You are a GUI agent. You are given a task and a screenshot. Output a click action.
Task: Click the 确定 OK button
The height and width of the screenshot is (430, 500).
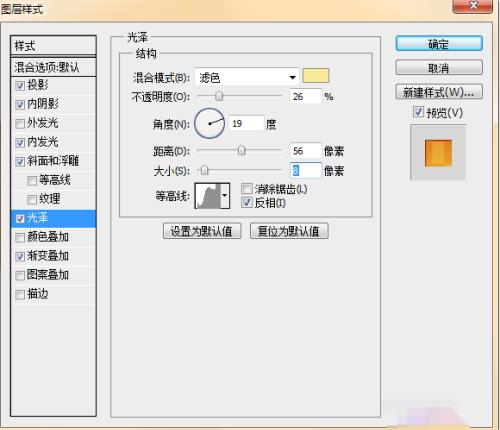pyautogui.click(x=439, y=44)
